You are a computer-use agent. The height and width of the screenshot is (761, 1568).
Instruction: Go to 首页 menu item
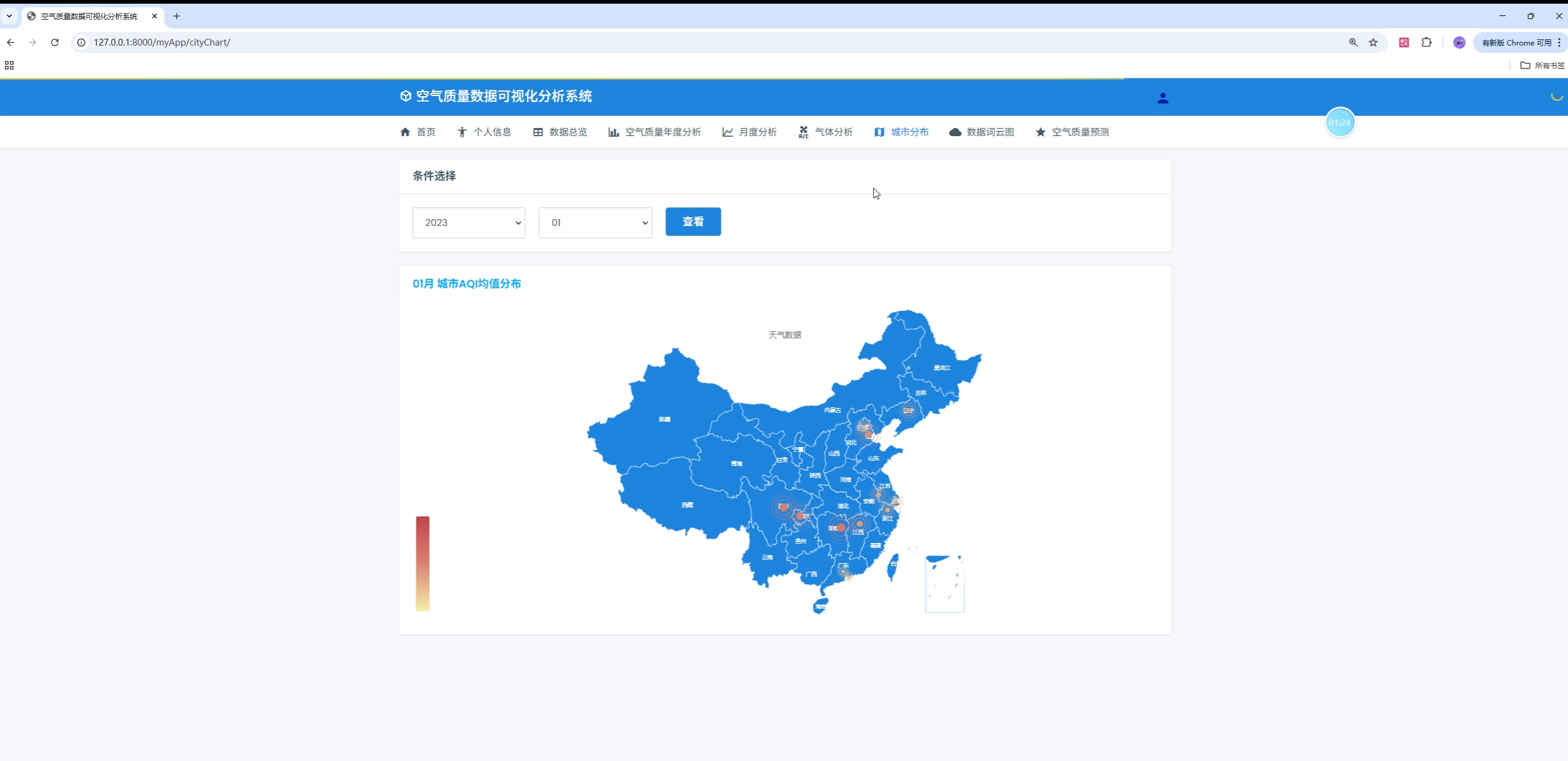[418, 132]
